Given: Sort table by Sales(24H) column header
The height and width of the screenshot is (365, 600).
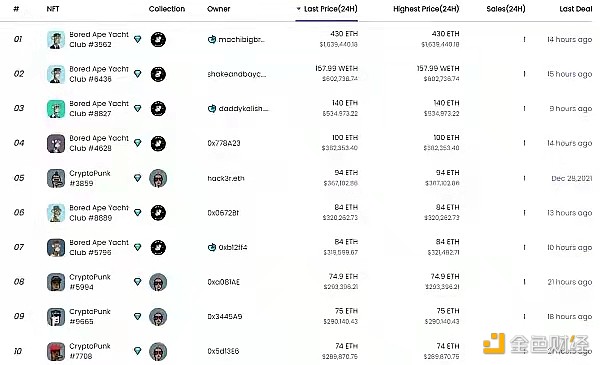Looking at the screenshot, I should point(505,9).
